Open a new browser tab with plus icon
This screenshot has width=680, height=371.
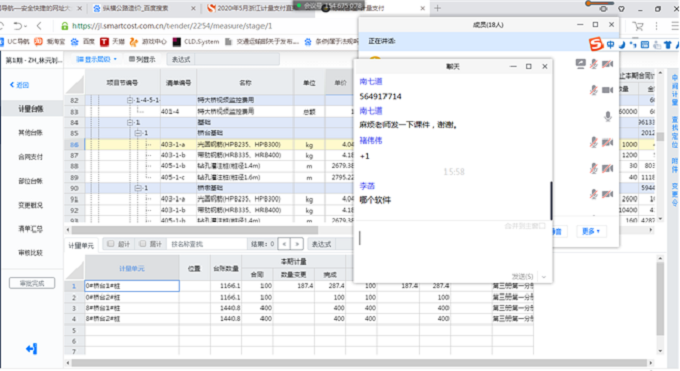click(437, 8)
